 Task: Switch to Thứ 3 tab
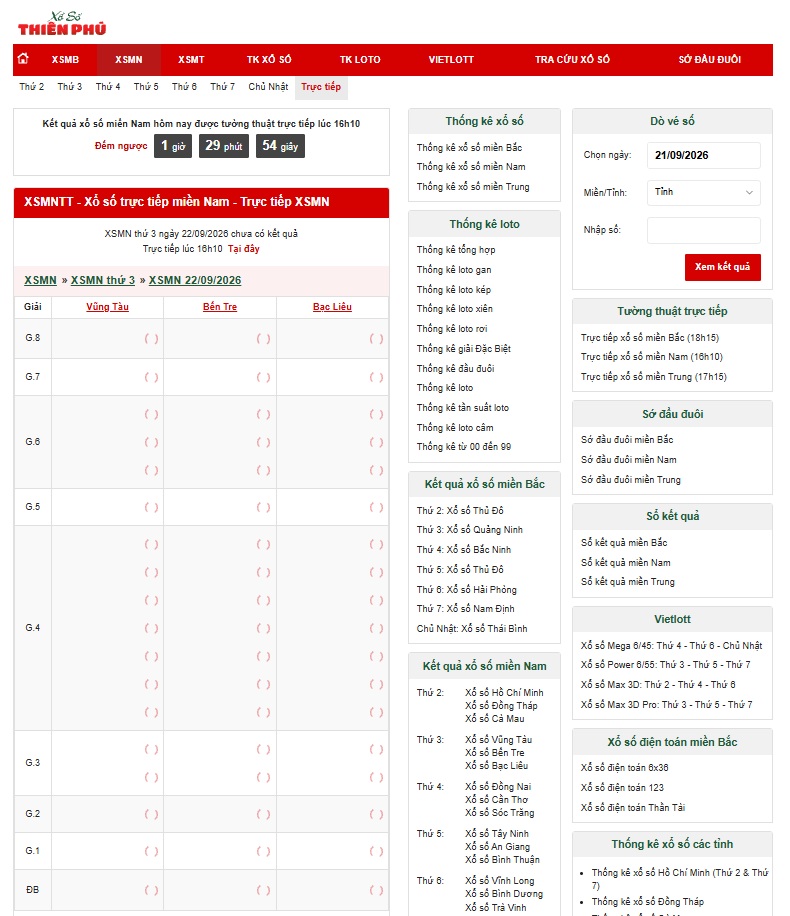(70, 86)
